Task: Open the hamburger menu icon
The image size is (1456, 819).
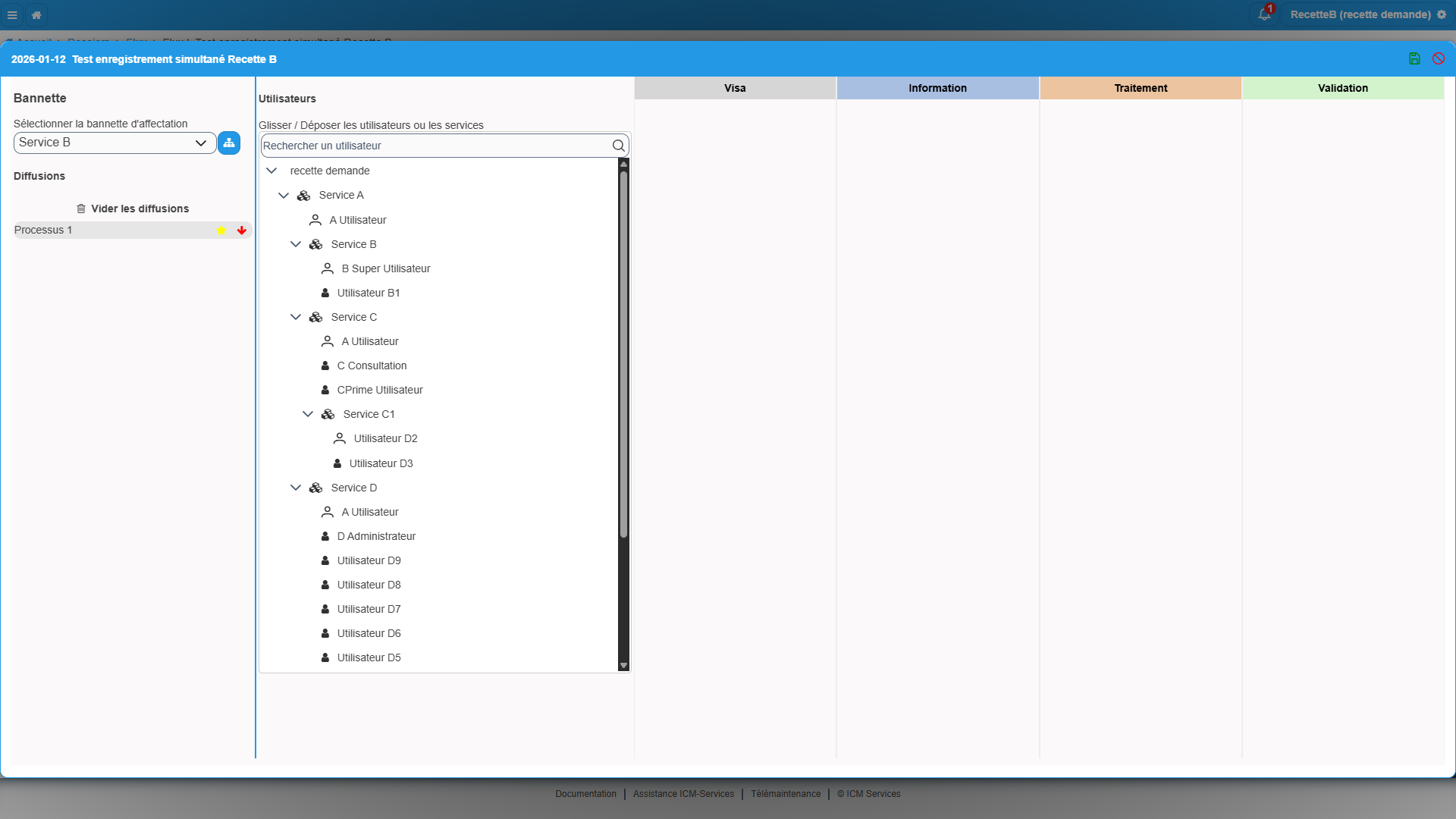Action: pos(12,14)
